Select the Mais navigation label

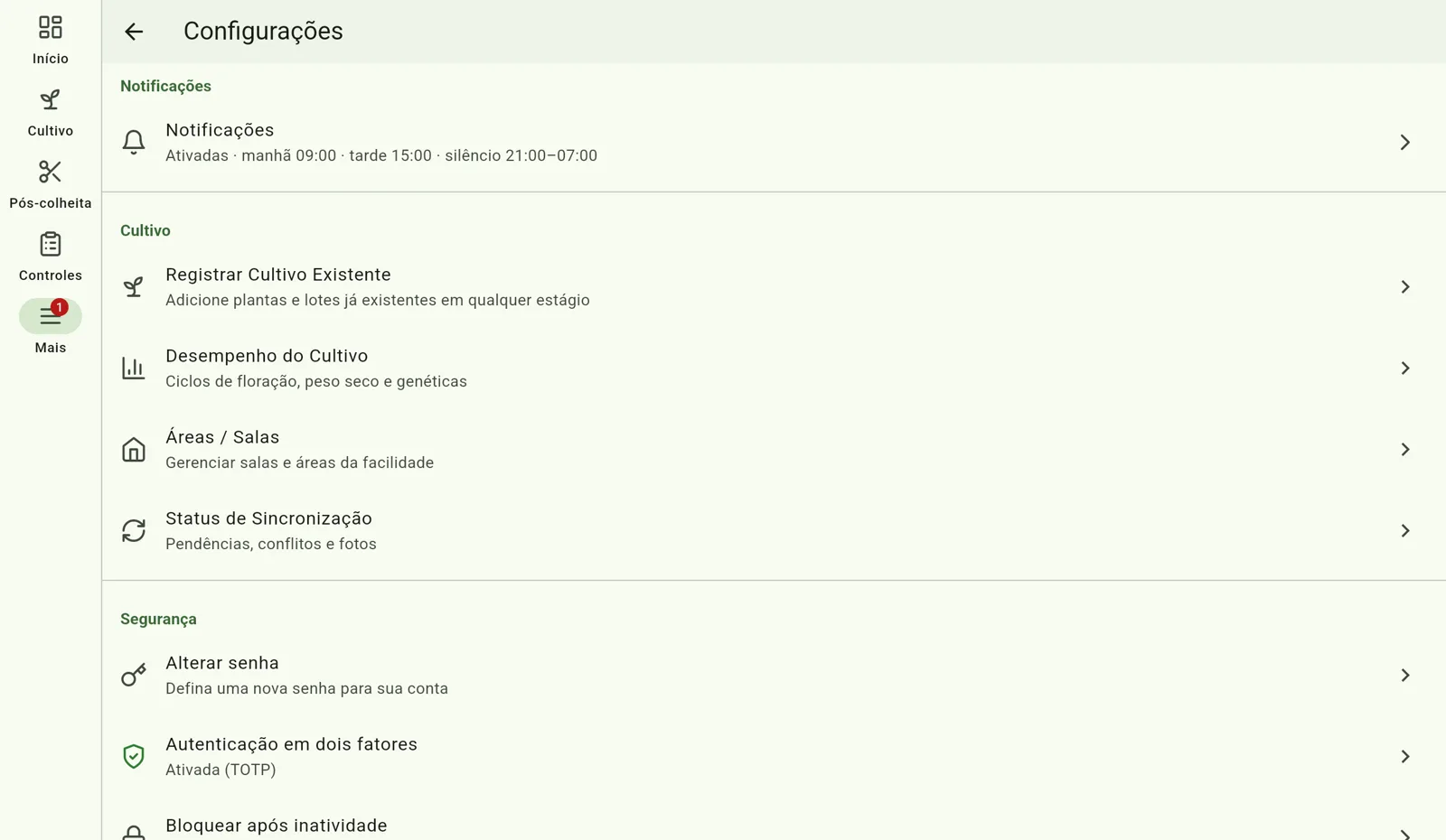pos(51,348)
